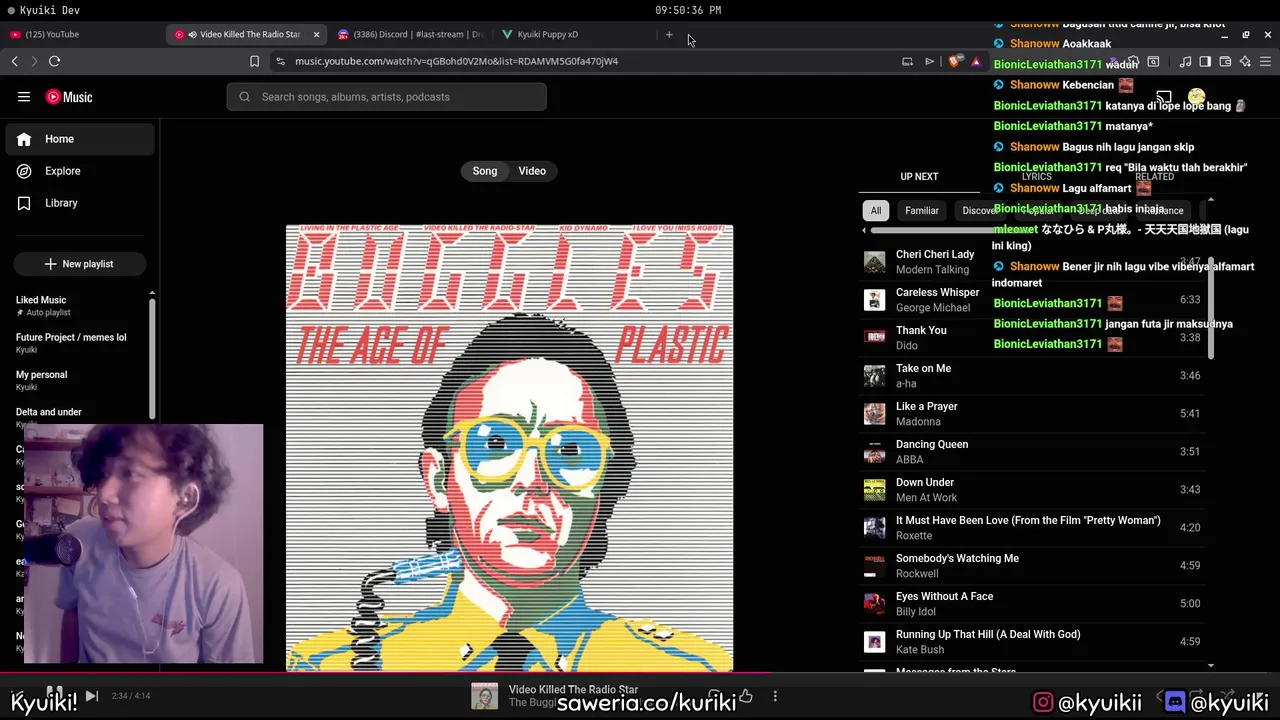Play Take on Me in queue
The height and width of the screenshot is (720, 1280).
(1033, 376)
